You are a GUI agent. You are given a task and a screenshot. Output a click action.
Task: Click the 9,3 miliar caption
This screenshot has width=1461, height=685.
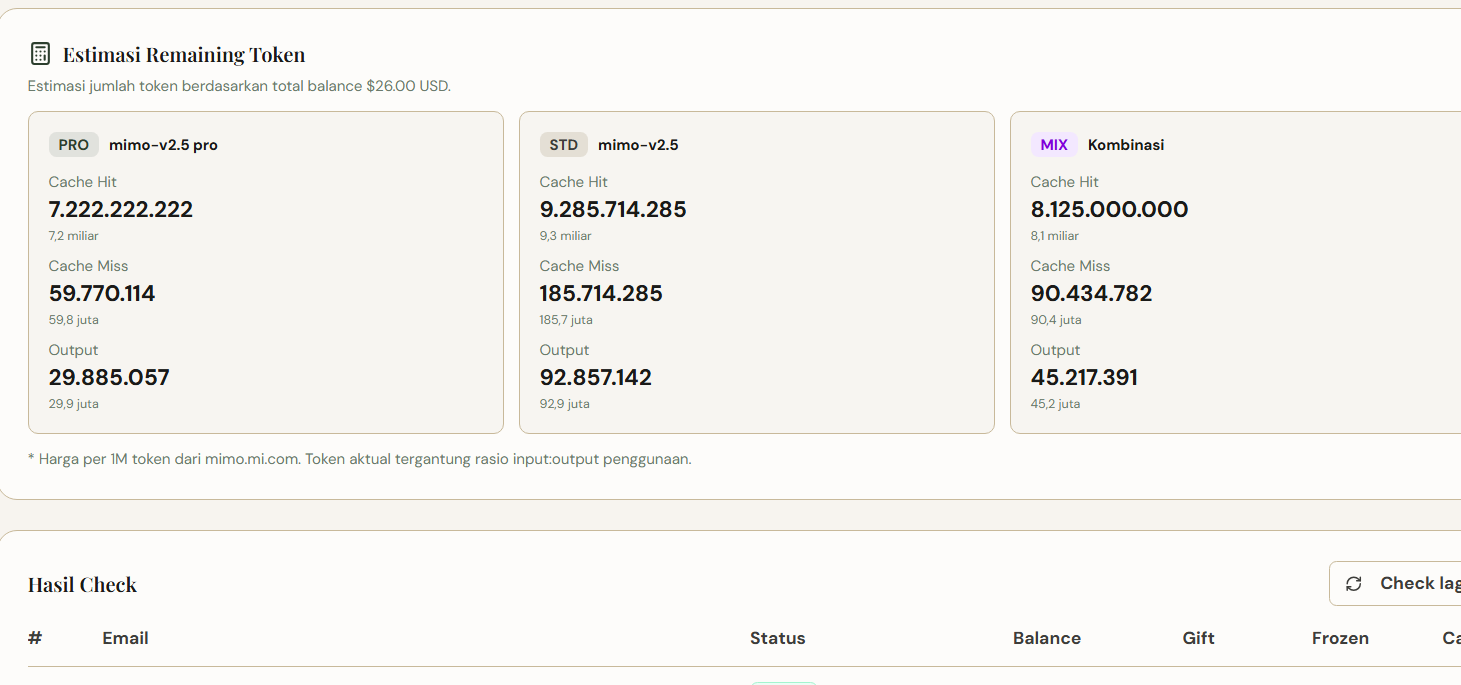[566, 236]
